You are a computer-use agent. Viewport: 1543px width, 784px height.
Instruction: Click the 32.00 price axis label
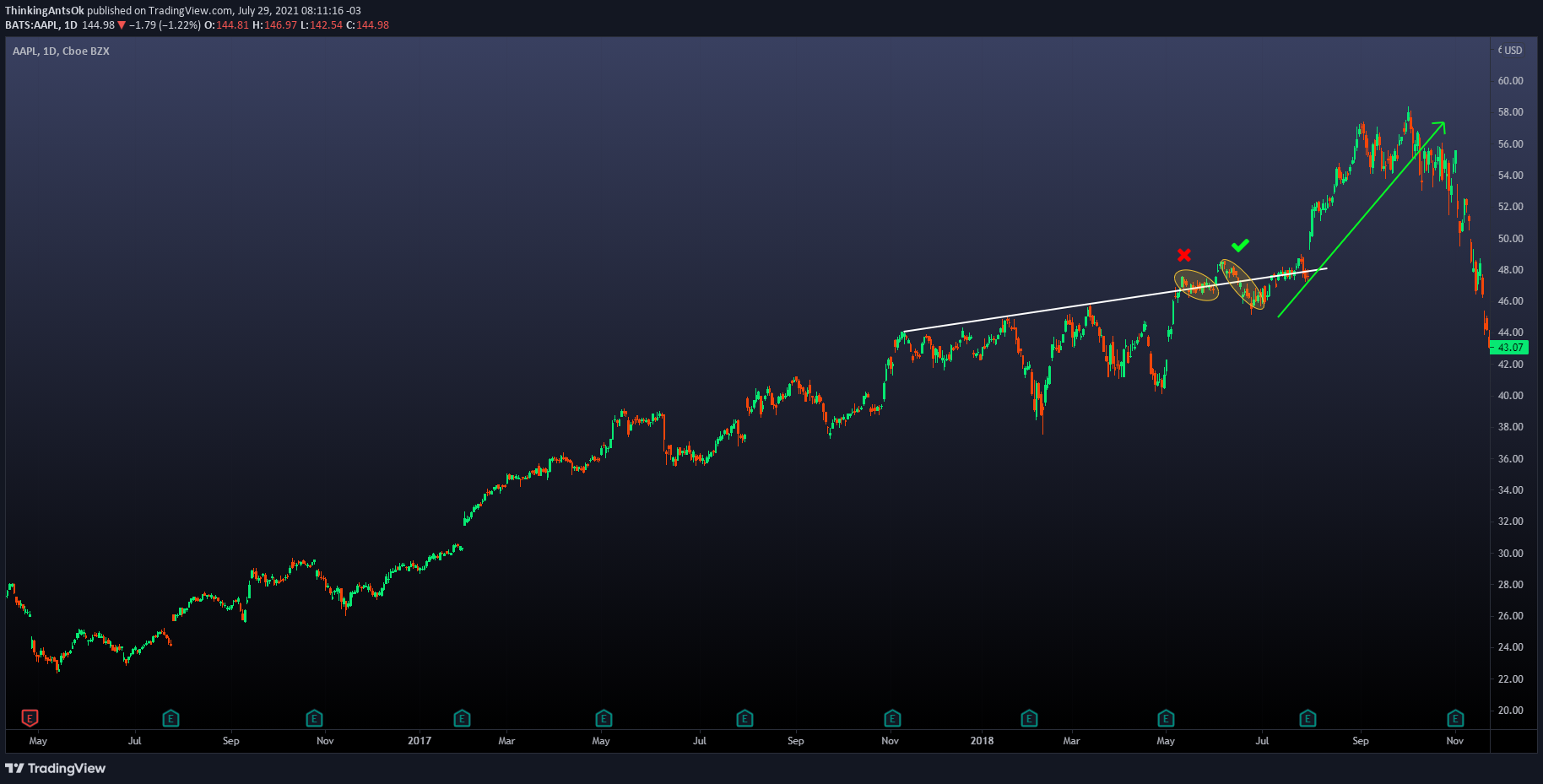[1510, 522]
